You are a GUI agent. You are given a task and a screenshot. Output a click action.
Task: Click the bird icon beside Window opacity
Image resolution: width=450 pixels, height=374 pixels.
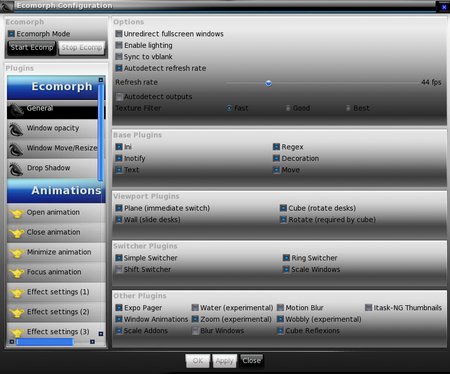pos(16,130)
